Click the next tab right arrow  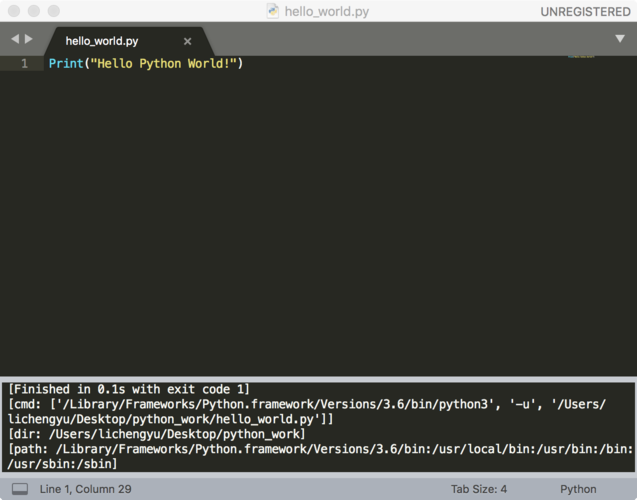(28, 40)
